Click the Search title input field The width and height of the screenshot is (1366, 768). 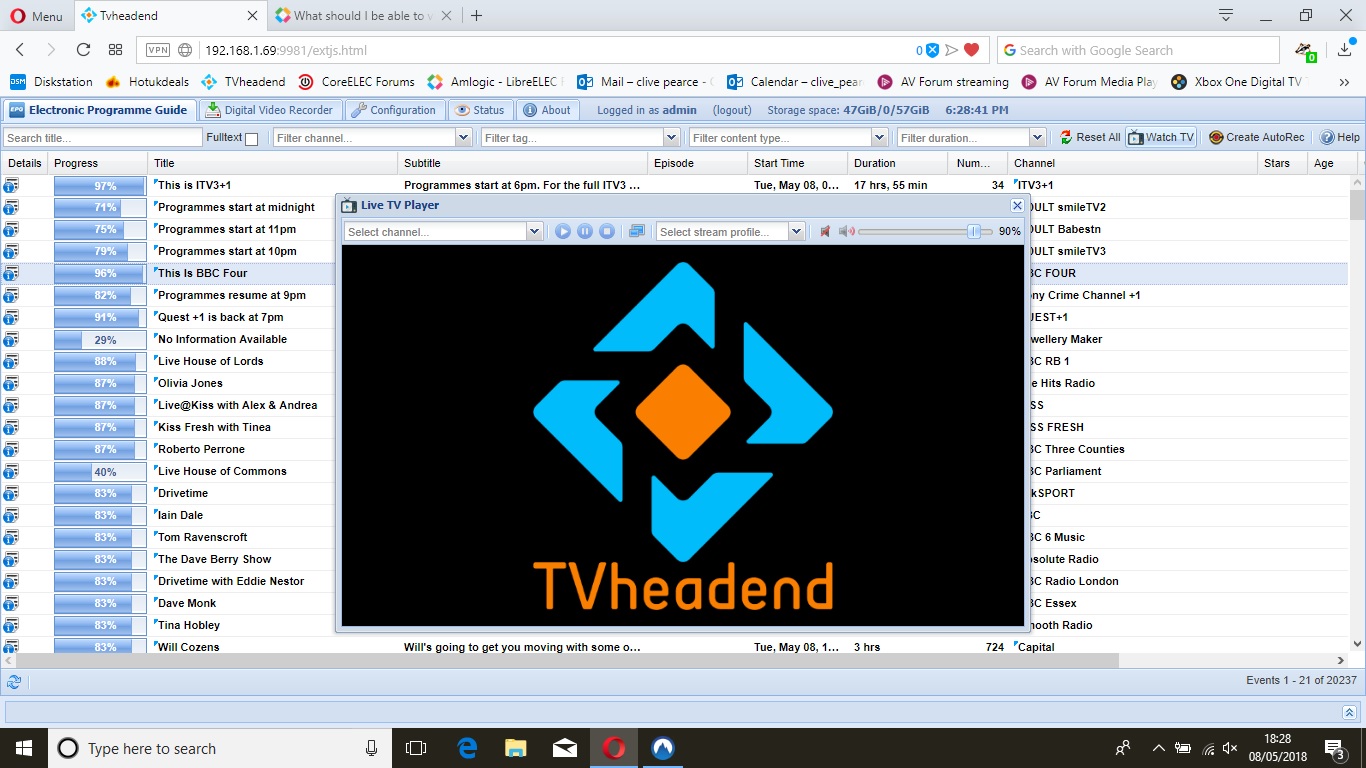coord(102,138)
